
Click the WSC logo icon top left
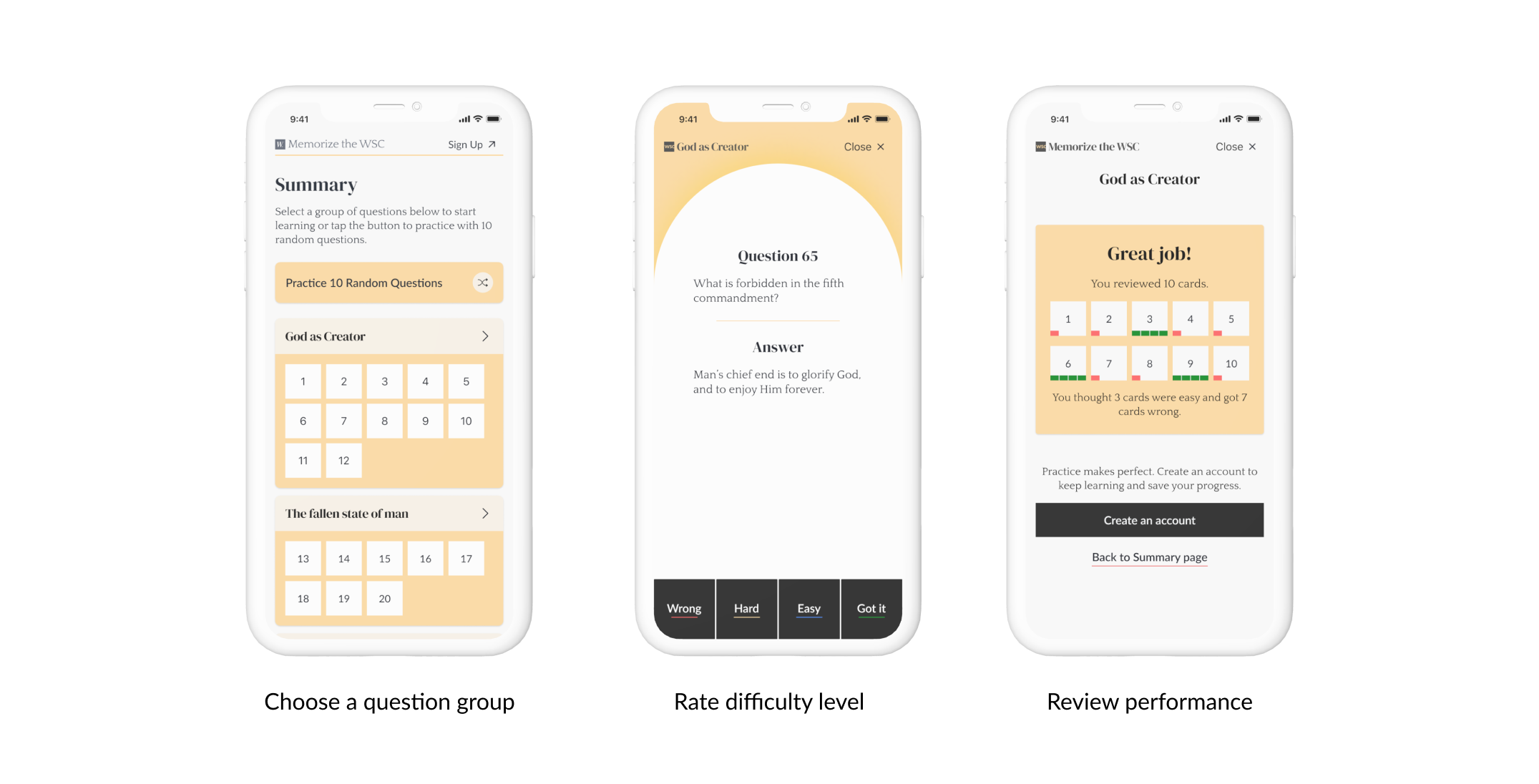coord(280,145)
